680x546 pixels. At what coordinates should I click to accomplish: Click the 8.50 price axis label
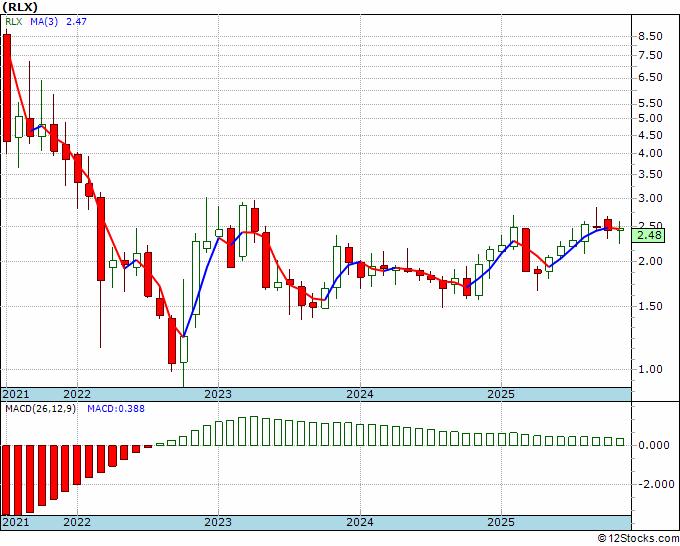coord(651,36)
